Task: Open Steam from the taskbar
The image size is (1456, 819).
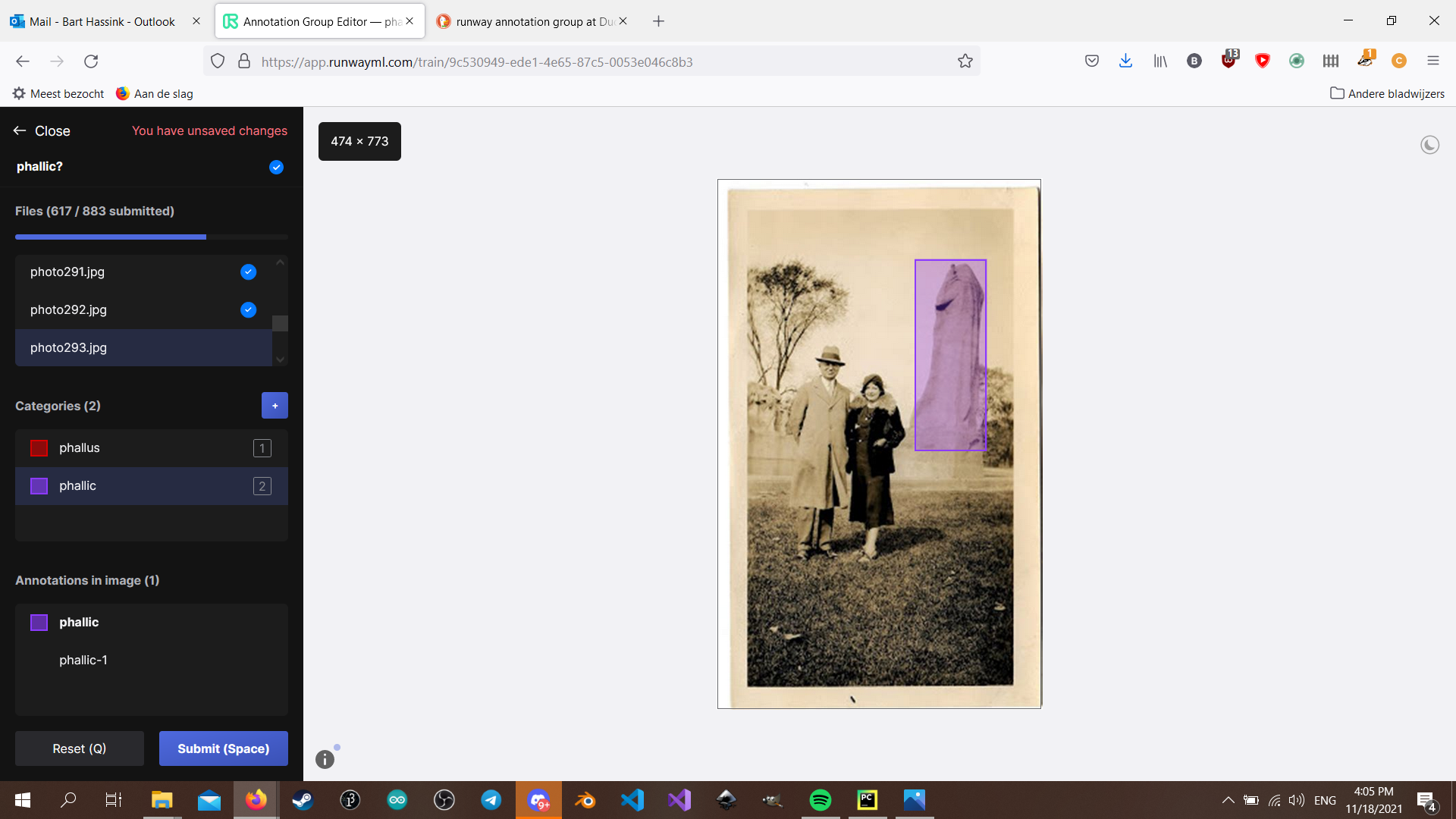Action: pos(303,800)
